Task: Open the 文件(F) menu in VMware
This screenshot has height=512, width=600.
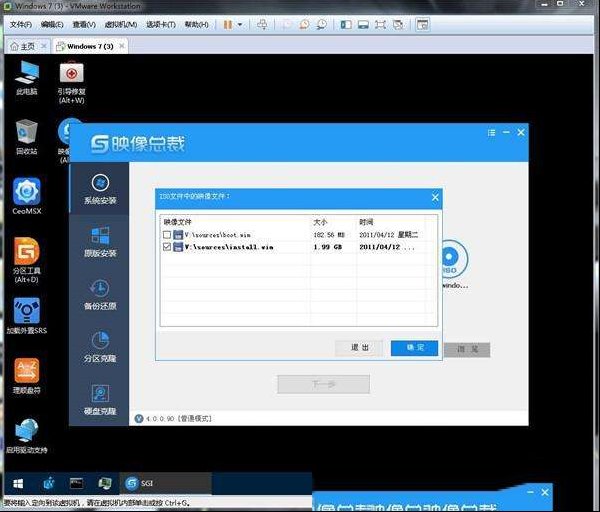Action: [21, 25]
